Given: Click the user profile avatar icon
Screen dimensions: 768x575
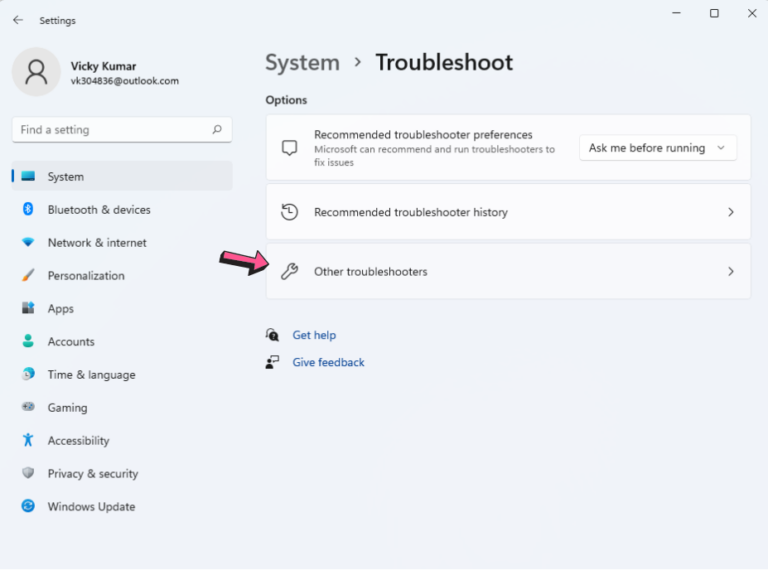Looking at the screenshot, I should coord(37,72).
